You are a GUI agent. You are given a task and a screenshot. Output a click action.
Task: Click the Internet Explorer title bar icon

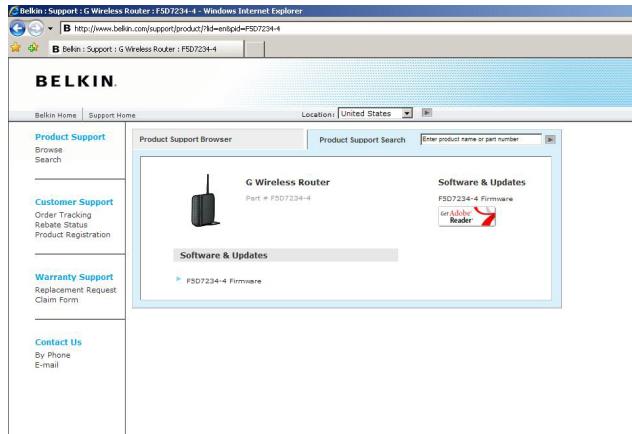pos(14,11)
